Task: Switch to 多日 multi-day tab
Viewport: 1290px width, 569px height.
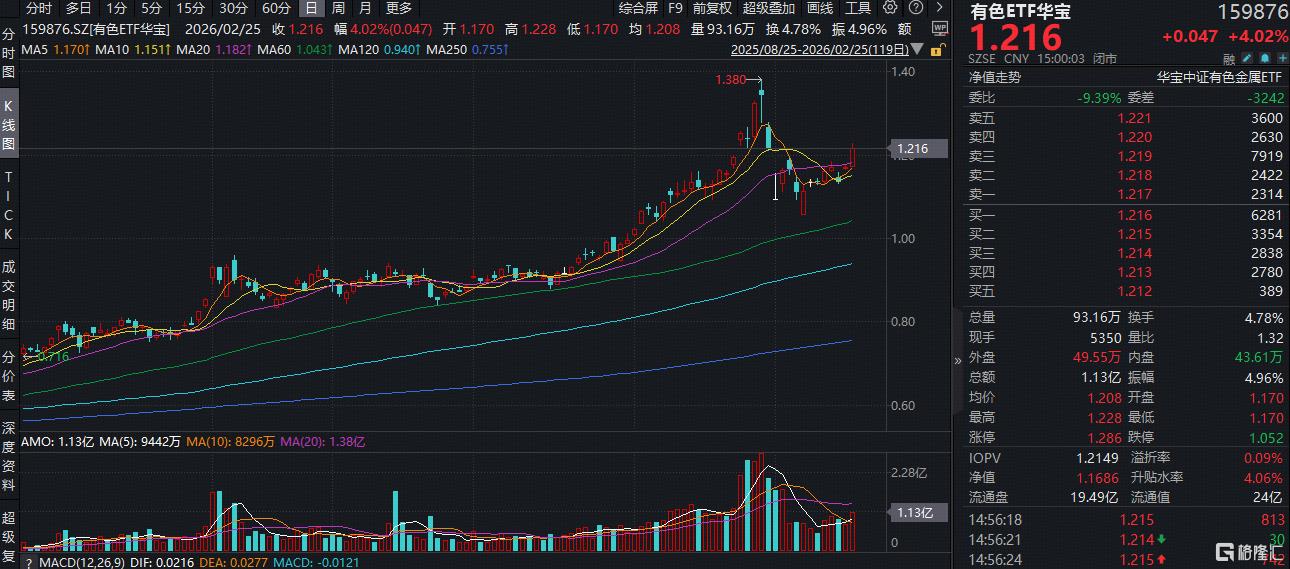Action: (79, 8)
